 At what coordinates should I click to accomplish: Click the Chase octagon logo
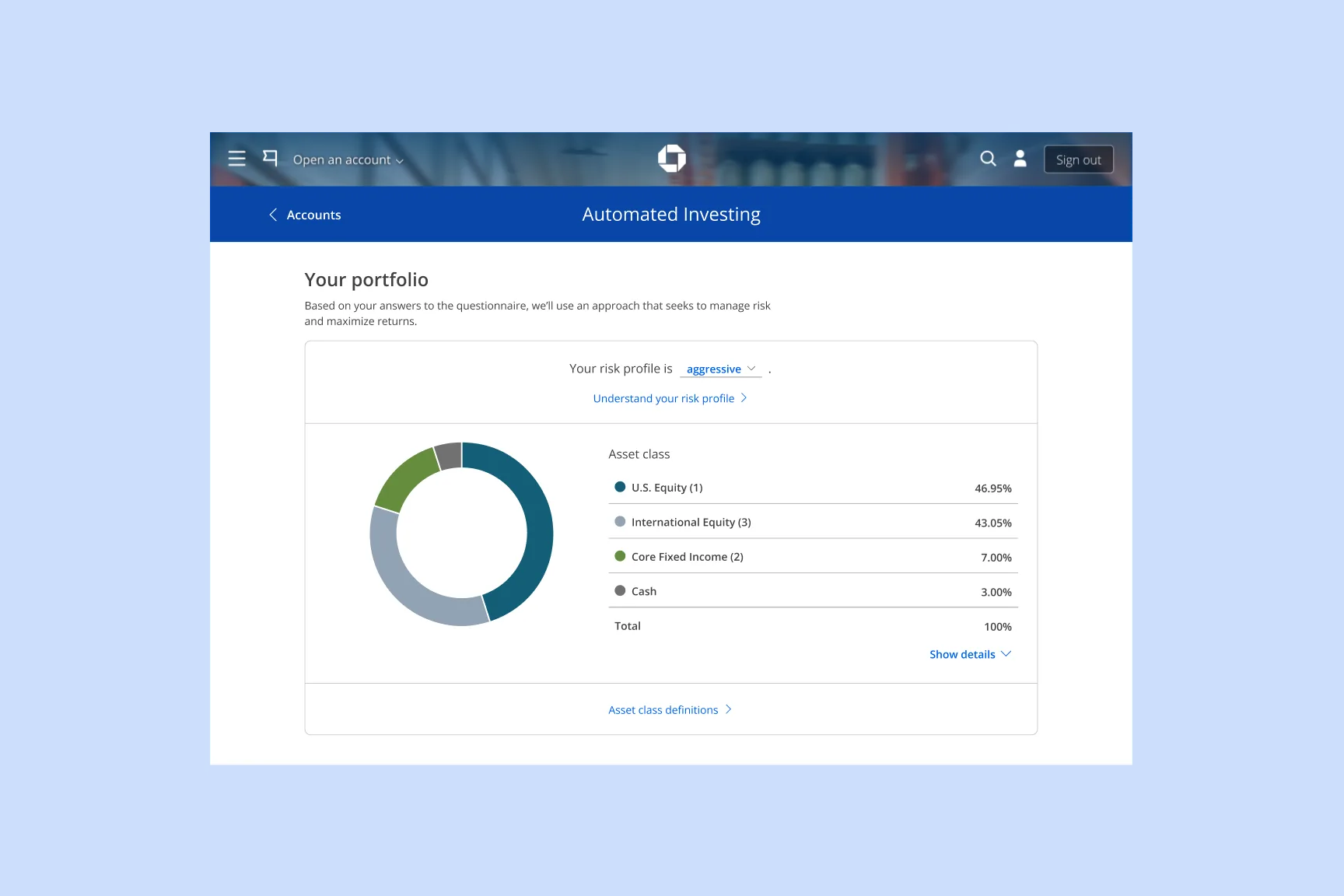pos(672,159)
